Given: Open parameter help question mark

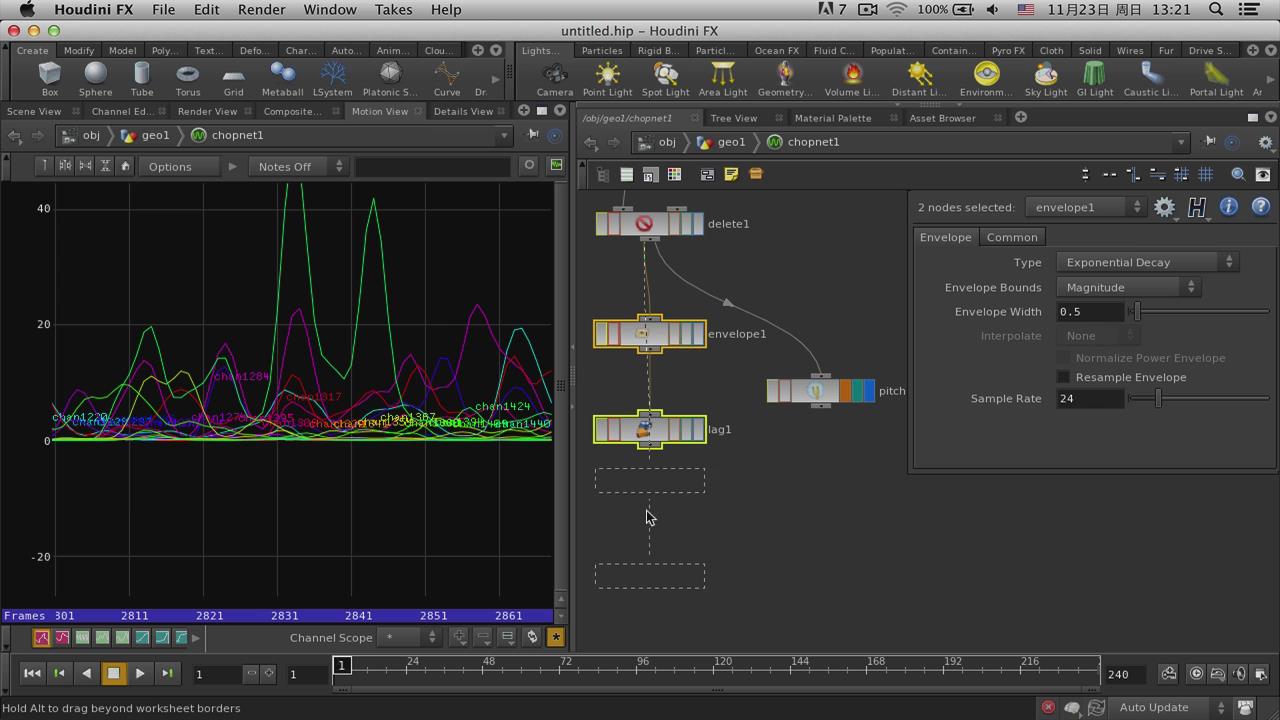Looking at the screenshot, I should tap(1260, 207).
